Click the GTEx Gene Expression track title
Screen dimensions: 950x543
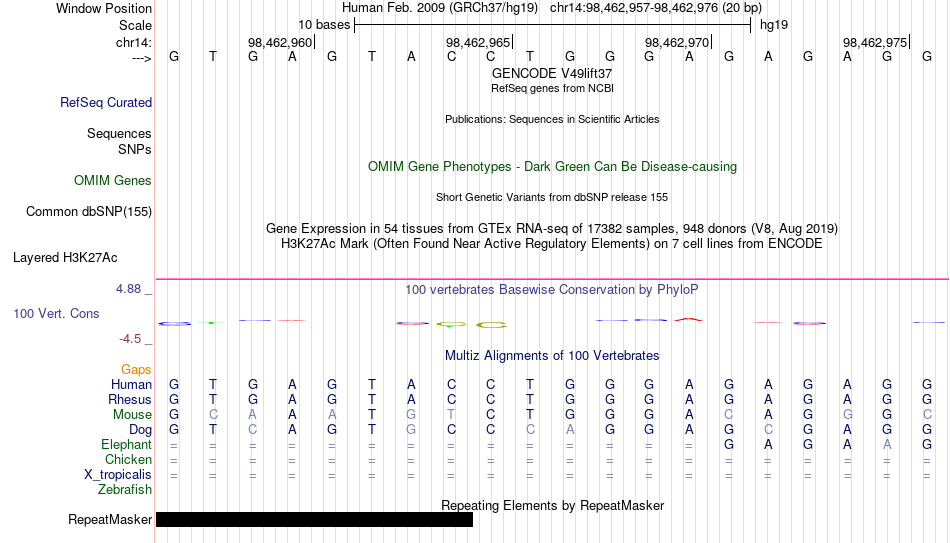click(x=552, y=228)
